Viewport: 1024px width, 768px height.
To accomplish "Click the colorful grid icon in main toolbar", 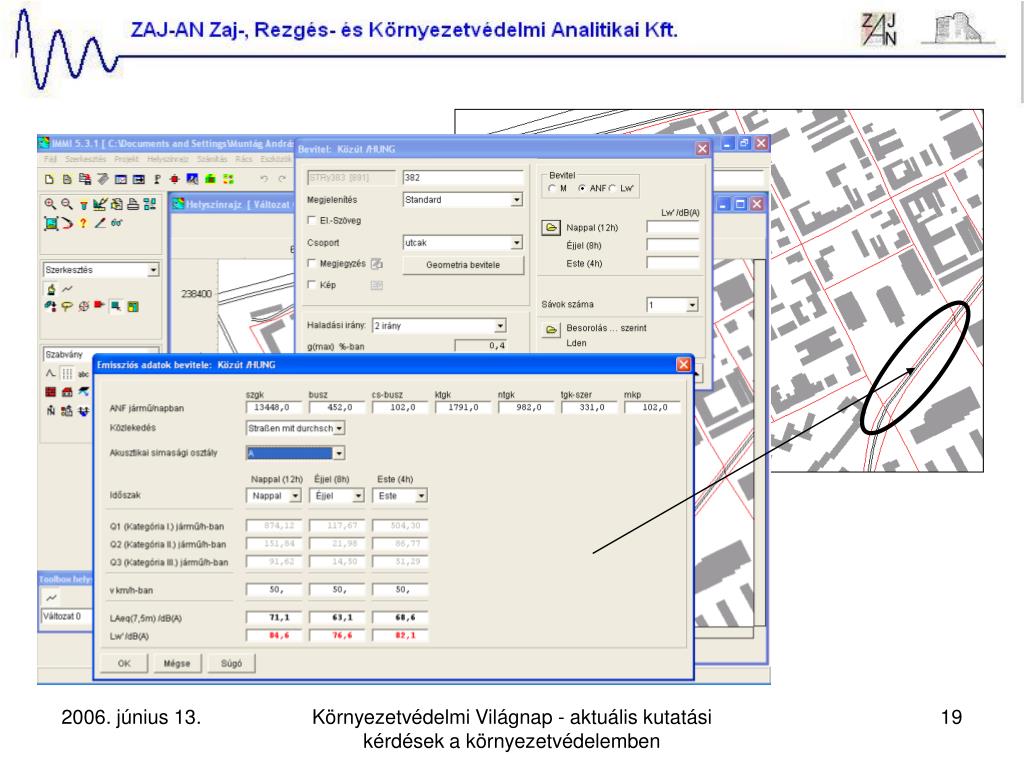I will point(228,179).
